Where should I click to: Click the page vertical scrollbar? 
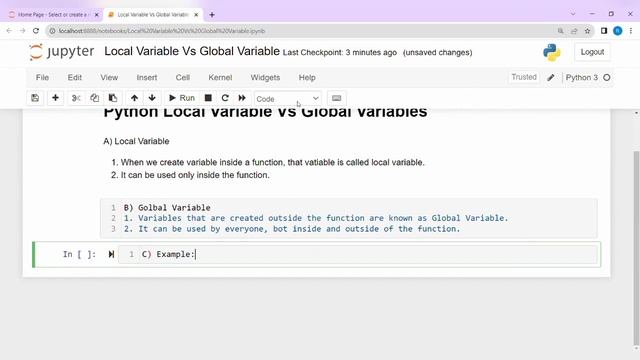point(636,248)
